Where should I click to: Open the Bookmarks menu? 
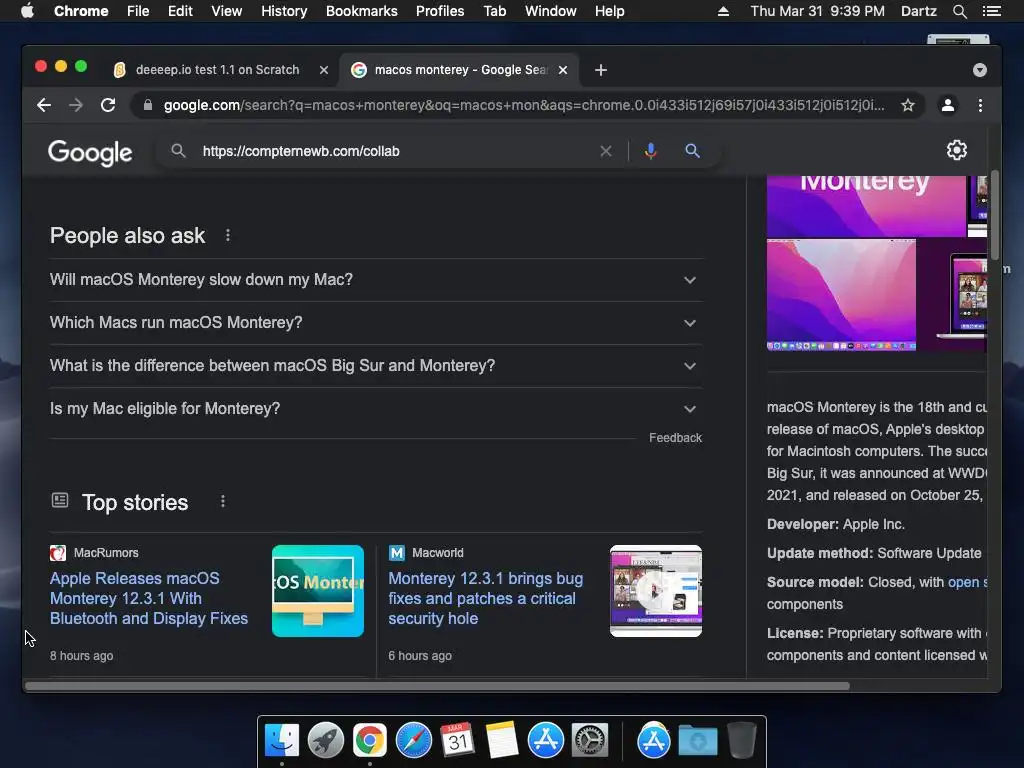pos(362,11)
